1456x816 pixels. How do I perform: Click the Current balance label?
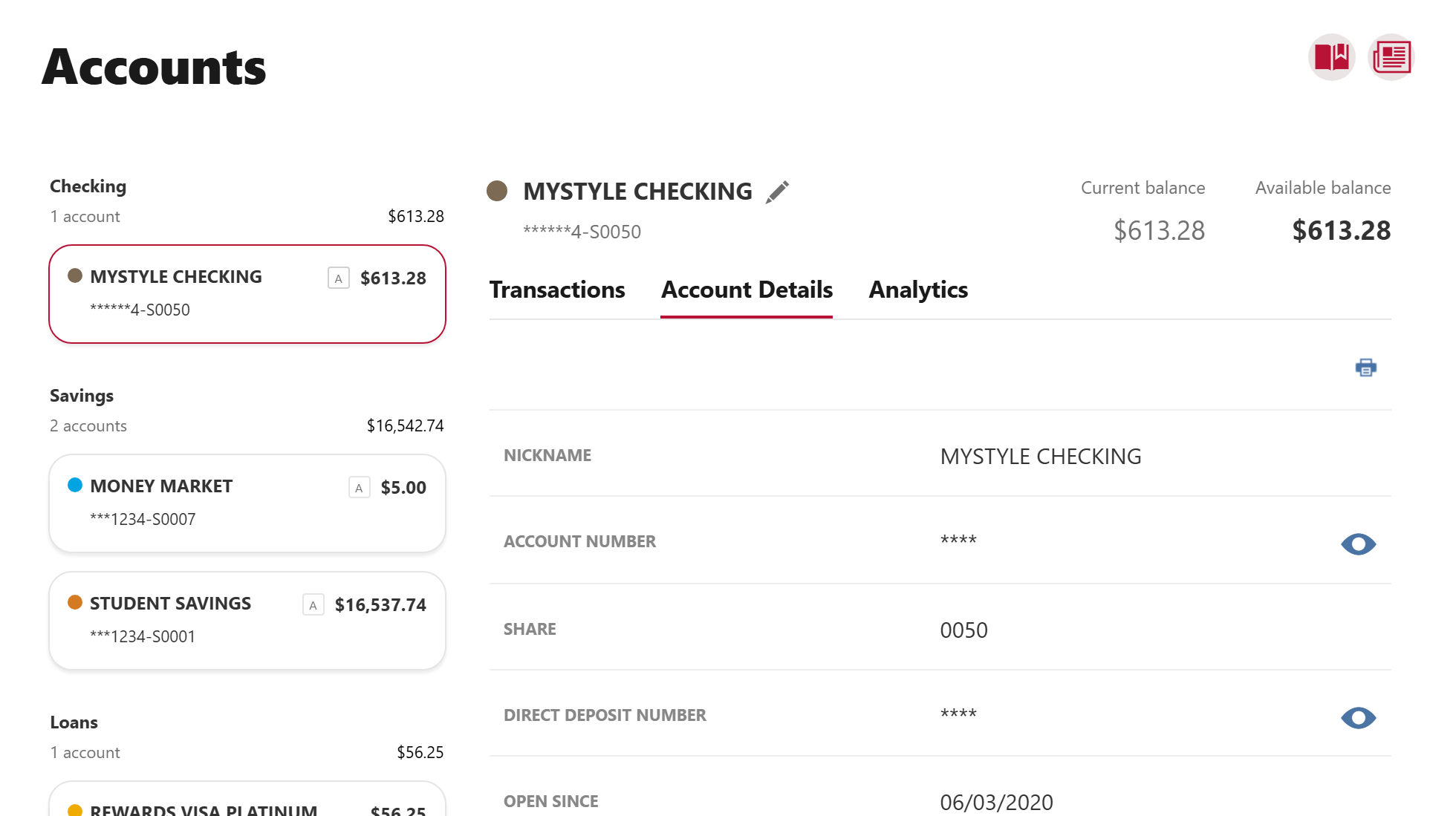click(1143, 188)
